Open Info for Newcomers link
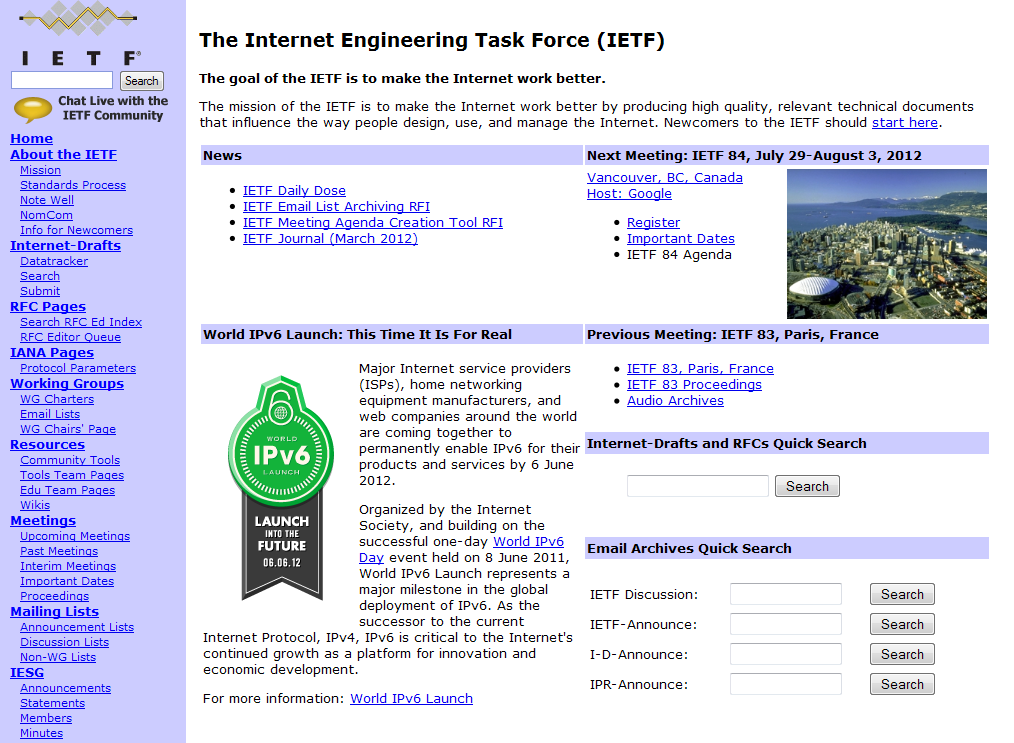The height and width of the screenshot is (743, 1014). coord(76,230)
